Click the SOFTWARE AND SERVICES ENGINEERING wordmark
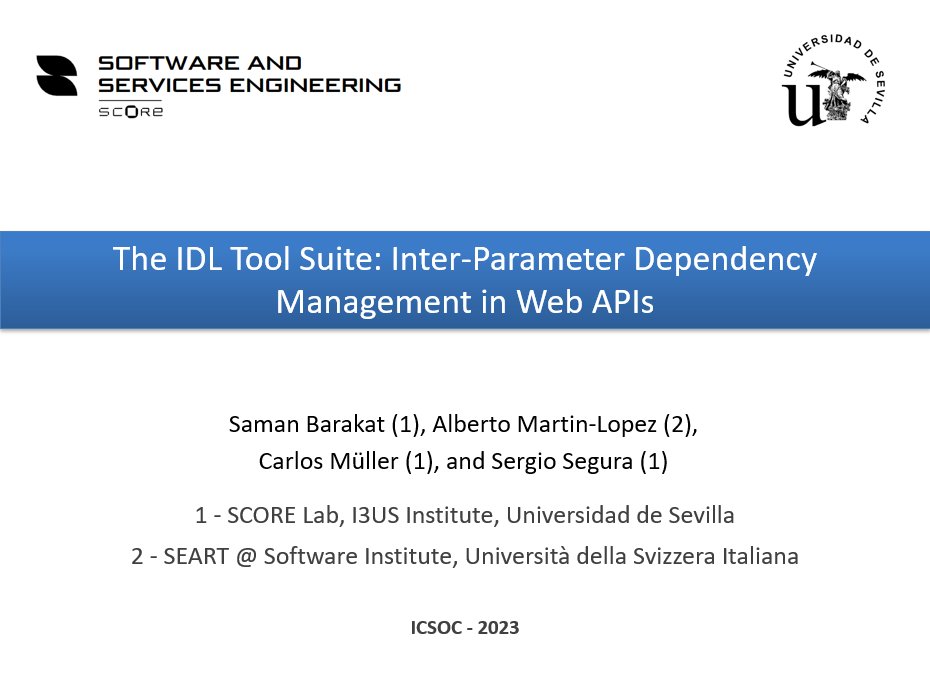This screenshot has width=930, height=698. (250, 73)
